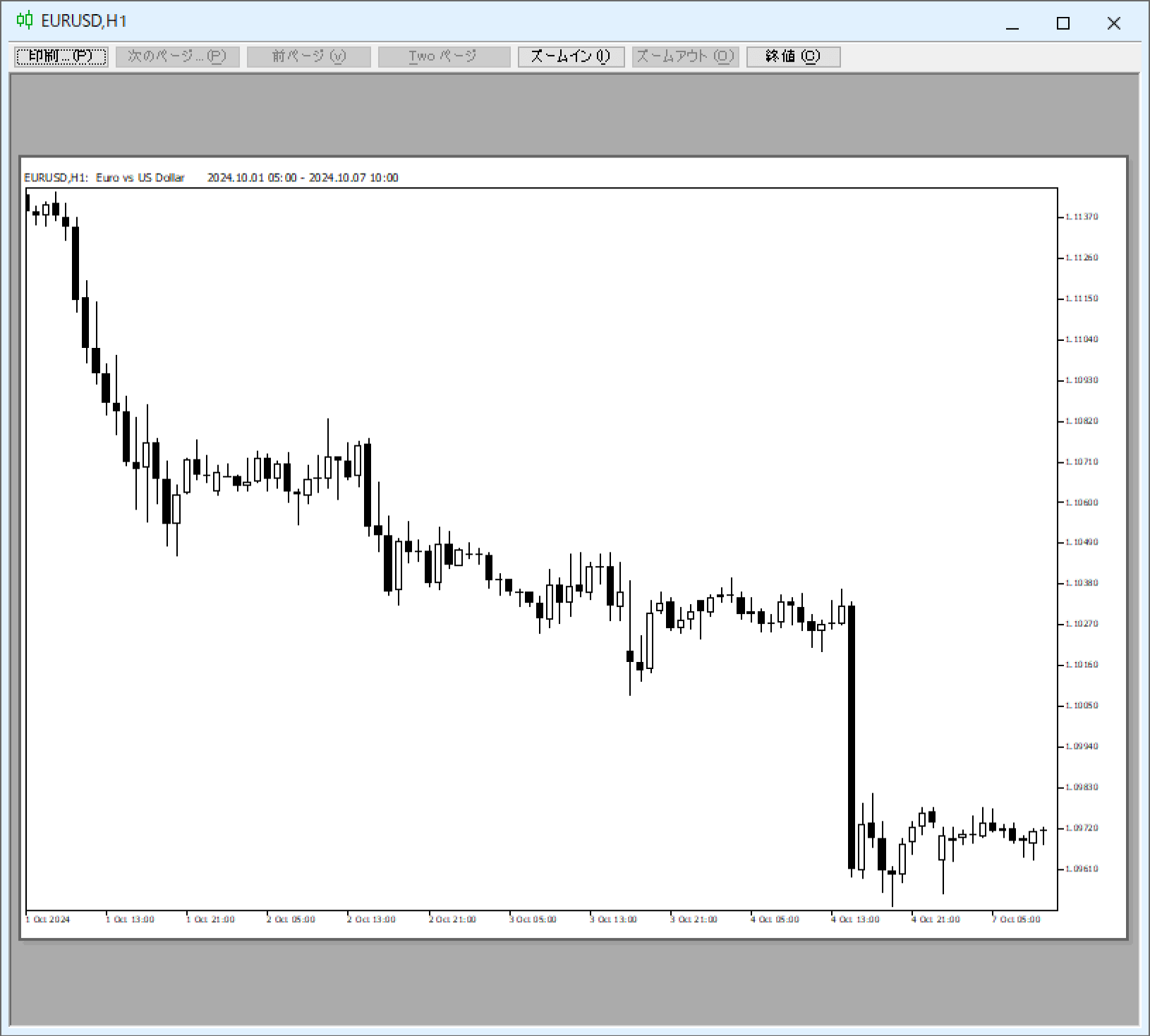Click the 1.11040 price label
1150x1036 pixels.
pos(1082,339)
